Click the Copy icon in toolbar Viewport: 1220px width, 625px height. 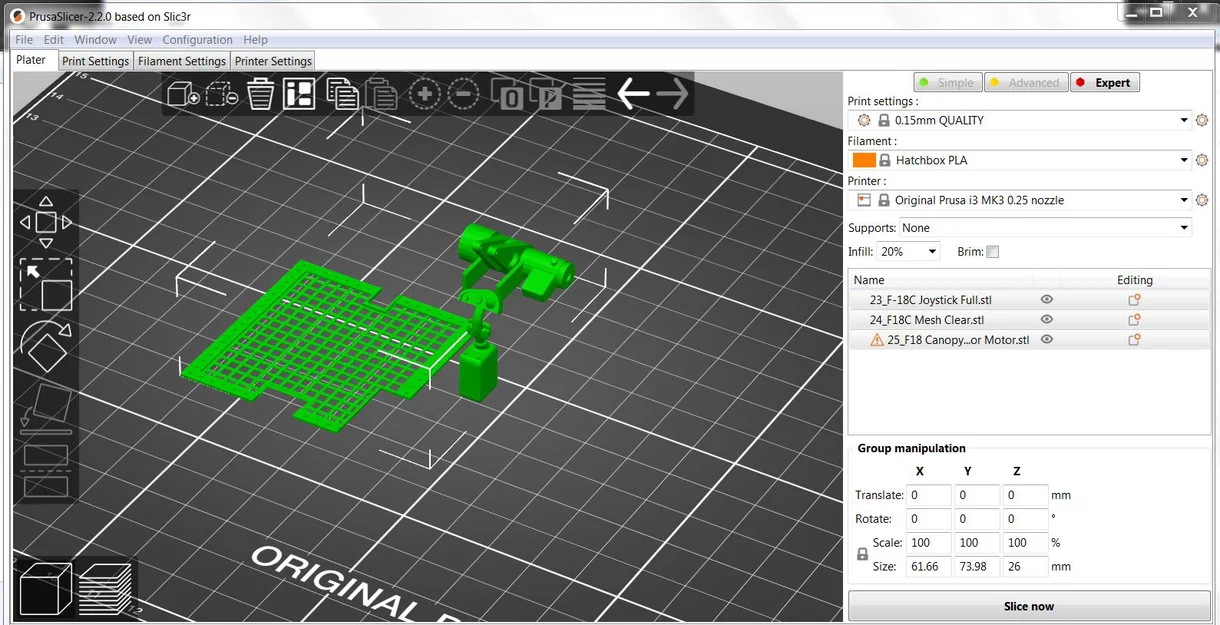(342, 95)
